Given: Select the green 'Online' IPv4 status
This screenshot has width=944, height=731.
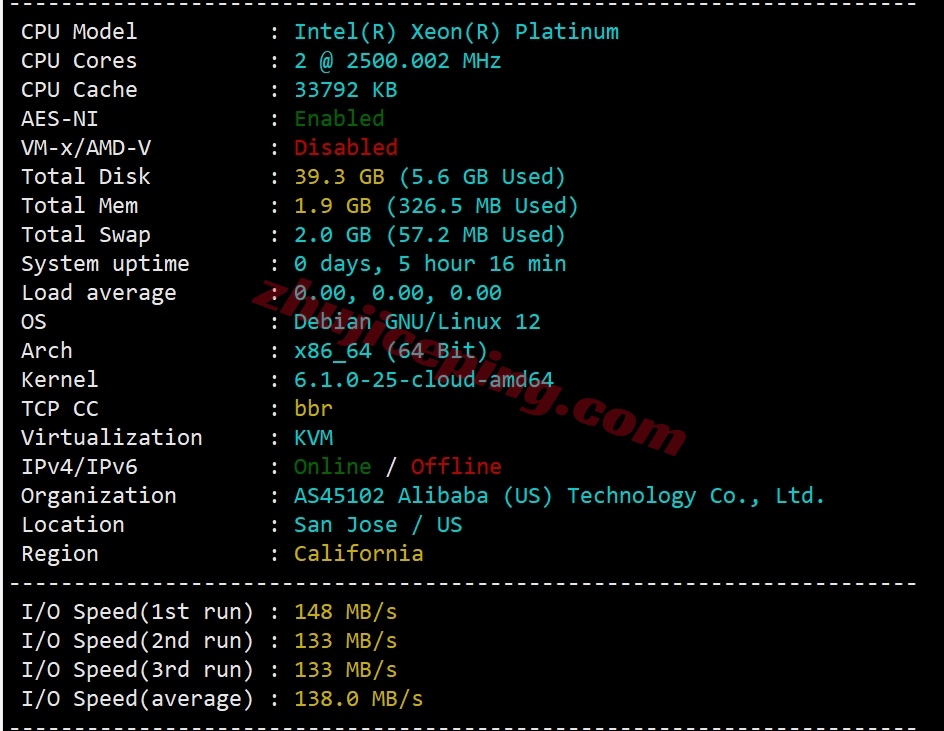Looking at the screenshot, I should [x=332, y=467].
